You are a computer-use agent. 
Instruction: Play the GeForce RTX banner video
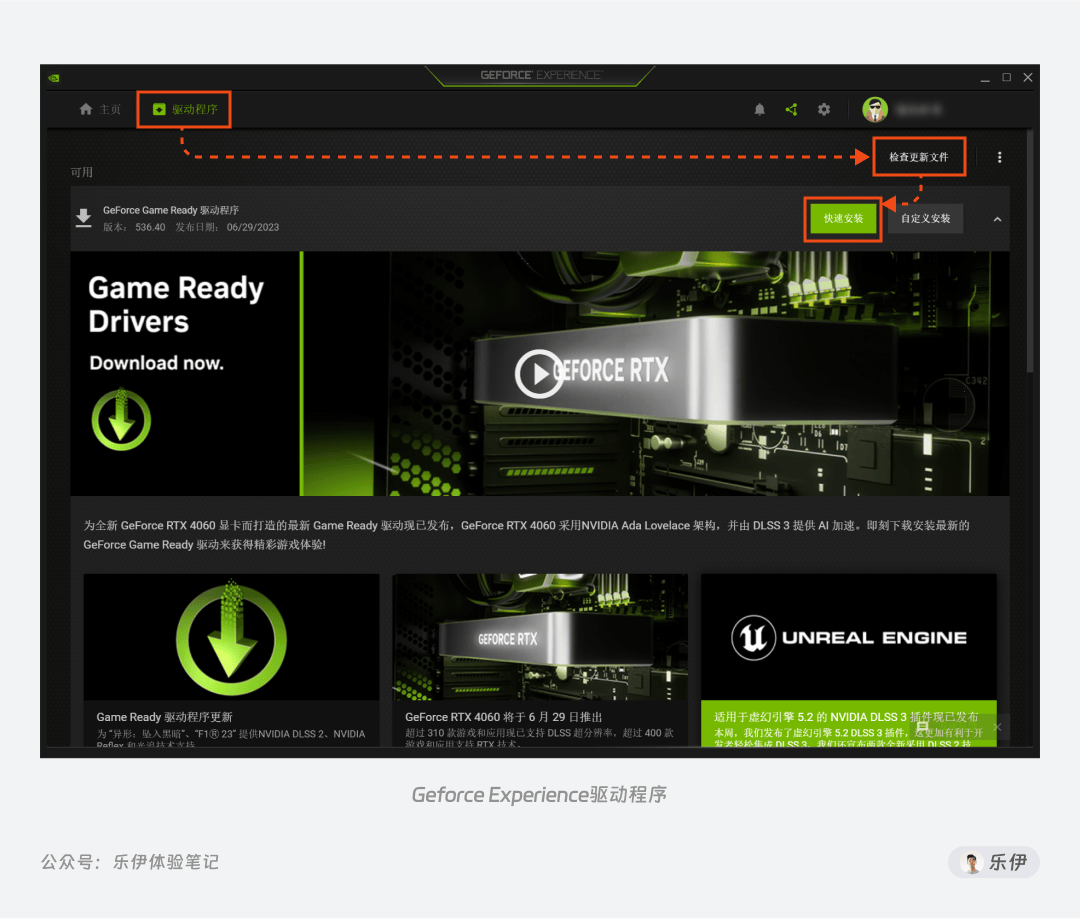coord(539,373)
